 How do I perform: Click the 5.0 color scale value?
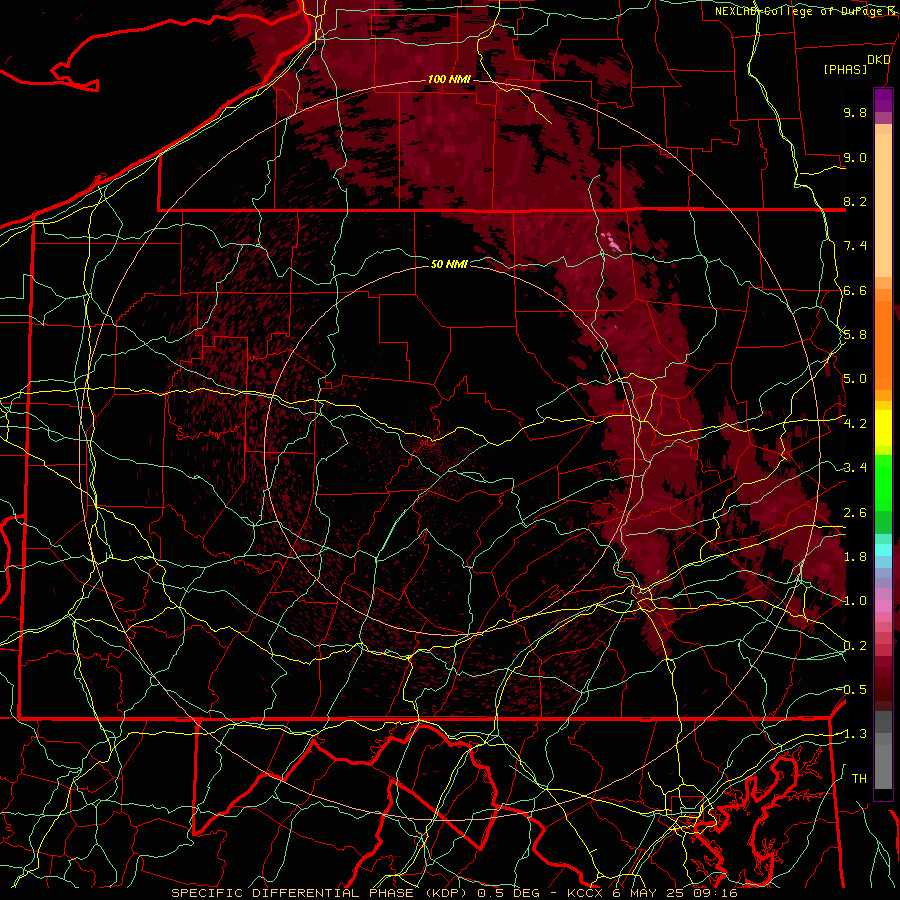point(855,379)
